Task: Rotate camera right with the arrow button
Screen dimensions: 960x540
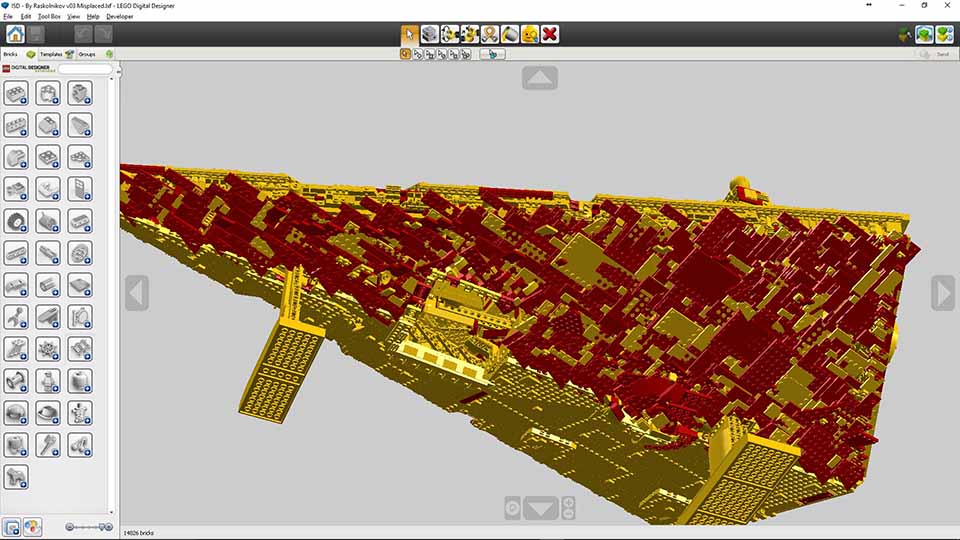Action: [x=942, y=293]
